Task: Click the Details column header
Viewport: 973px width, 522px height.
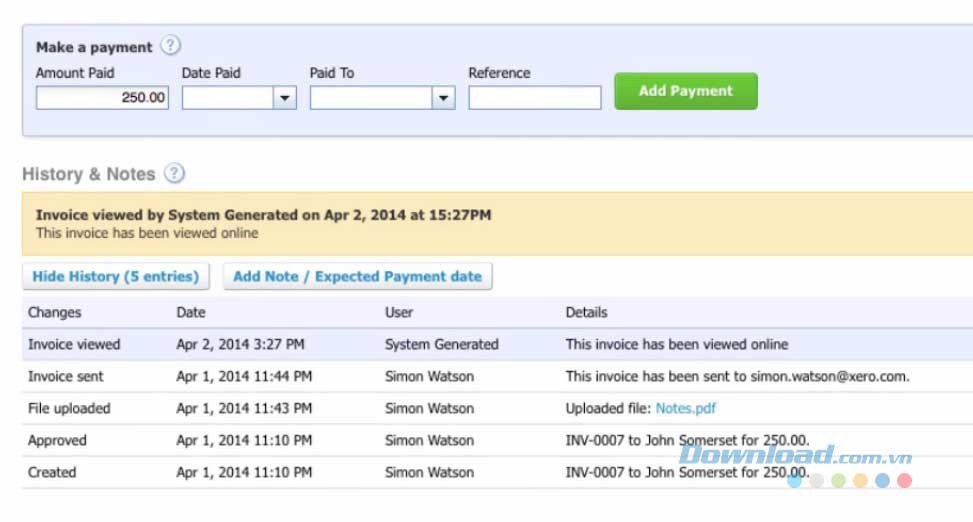Action: coord(586,312)
